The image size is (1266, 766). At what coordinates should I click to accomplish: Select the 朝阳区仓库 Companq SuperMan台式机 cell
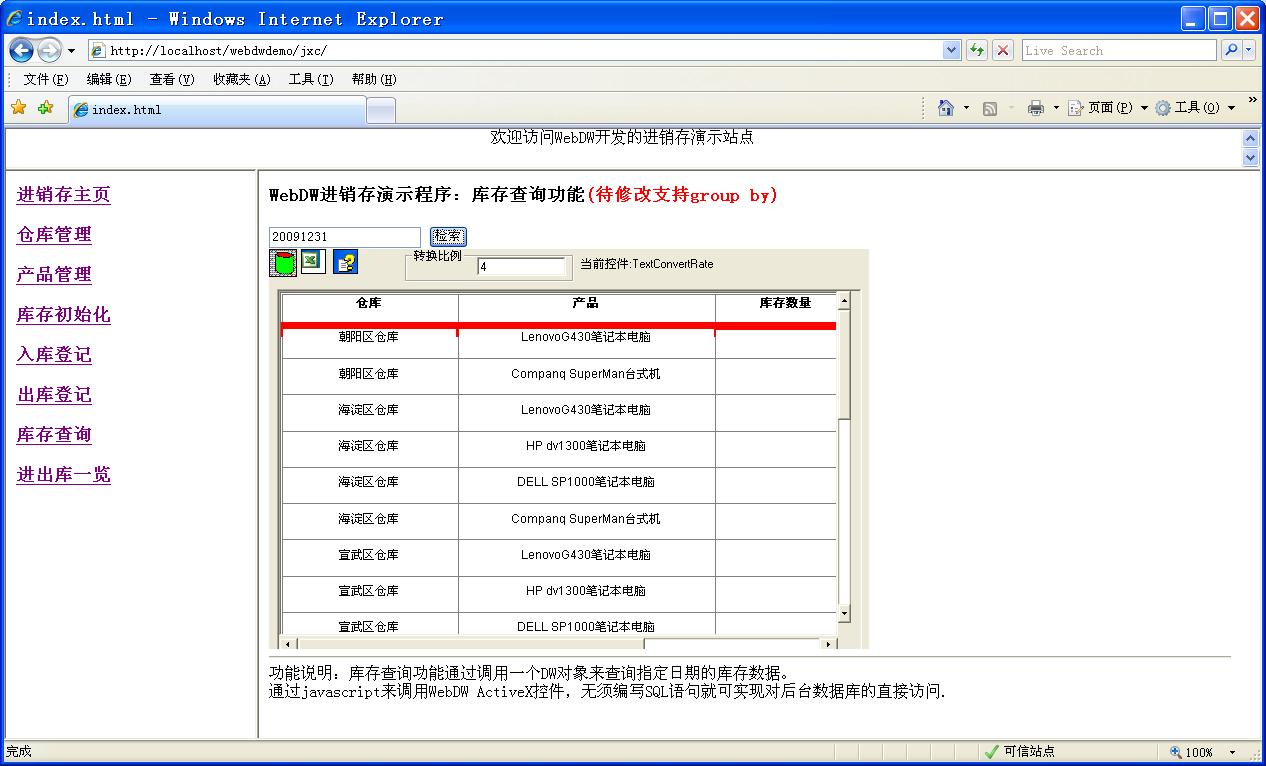pyautogui.click(x=586, y=374)
